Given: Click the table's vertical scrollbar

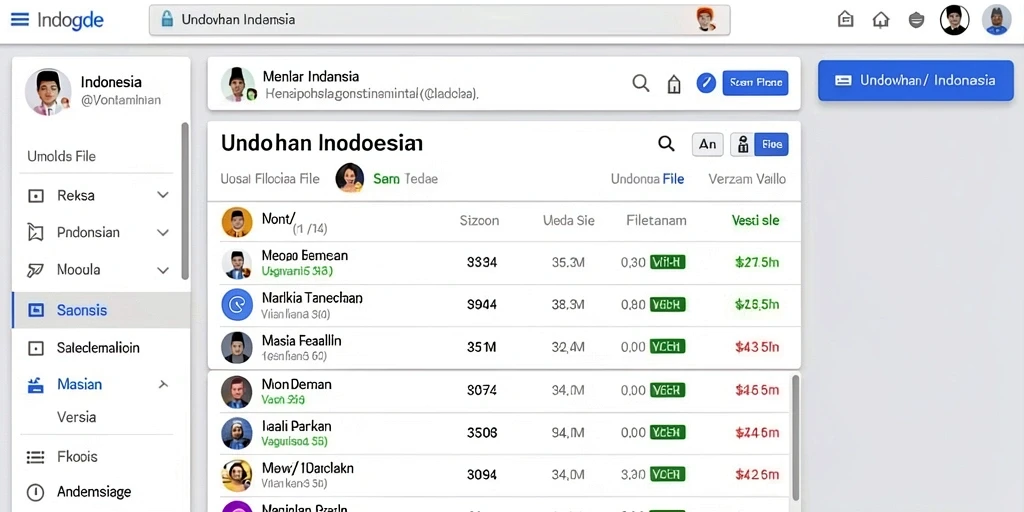Looking at the screenshot, I should [x=795, y=438].
